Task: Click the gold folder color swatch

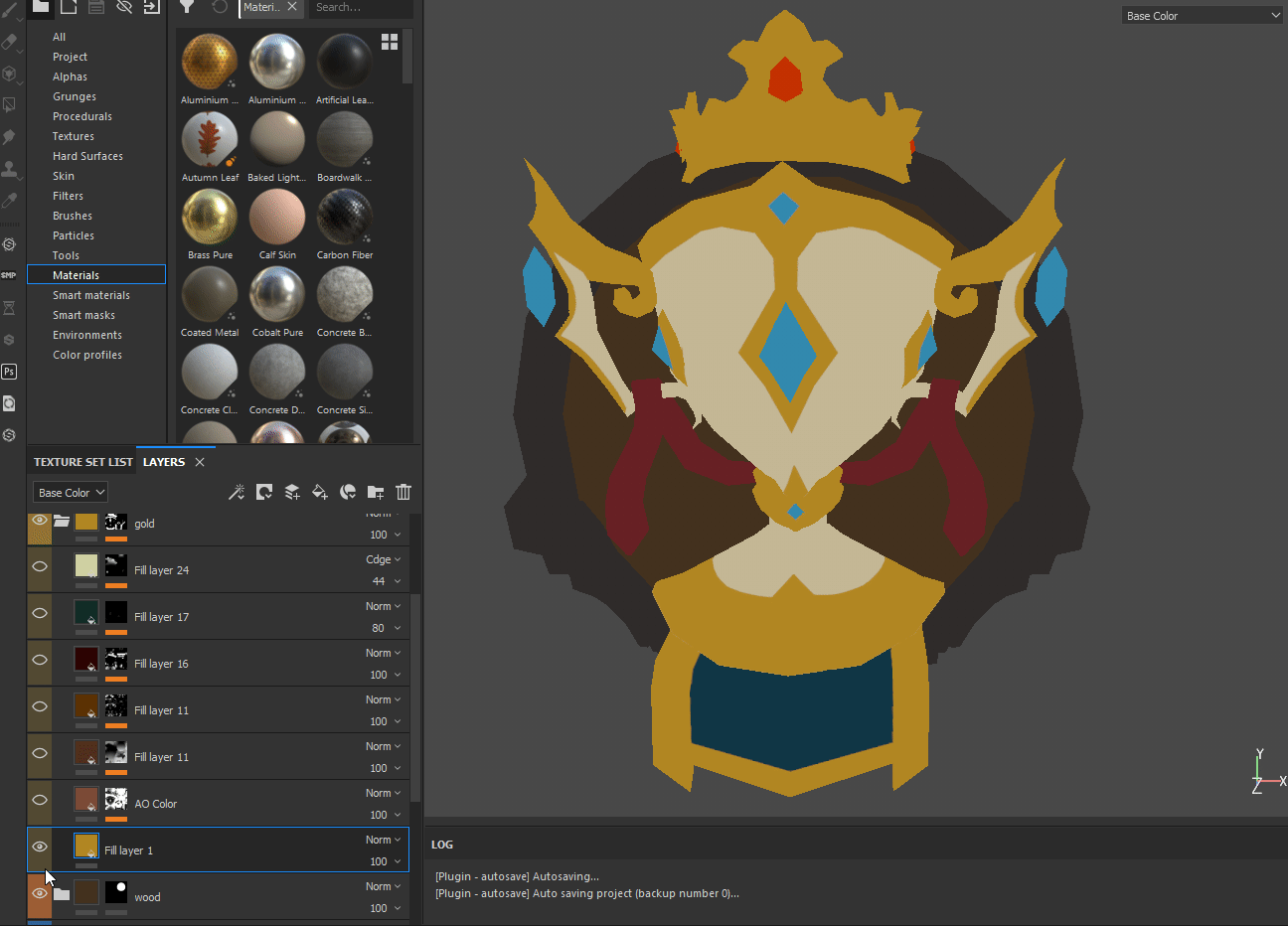Action: coord(86,523)
